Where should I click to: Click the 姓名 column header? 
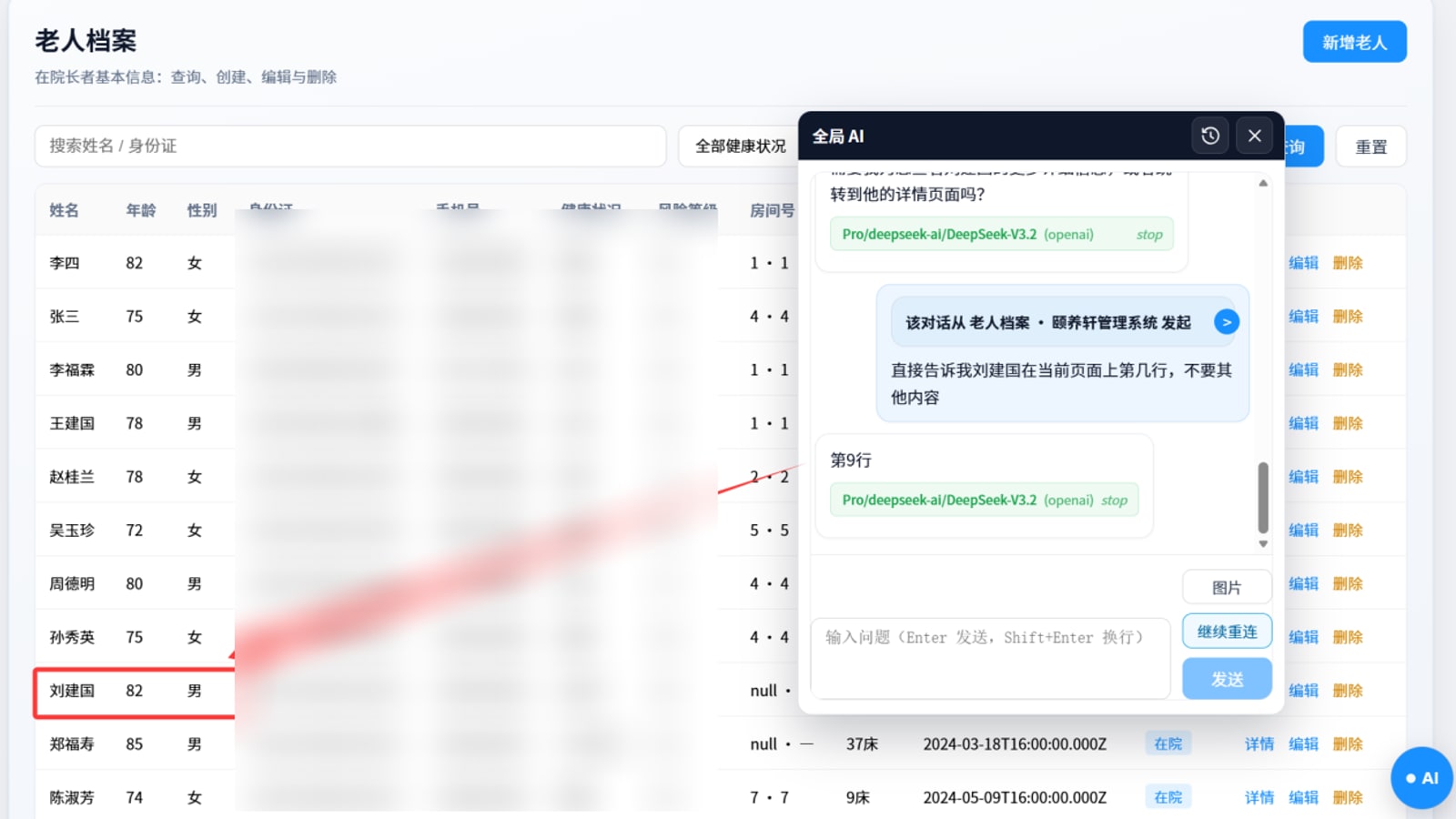click(x=64, y=210)
